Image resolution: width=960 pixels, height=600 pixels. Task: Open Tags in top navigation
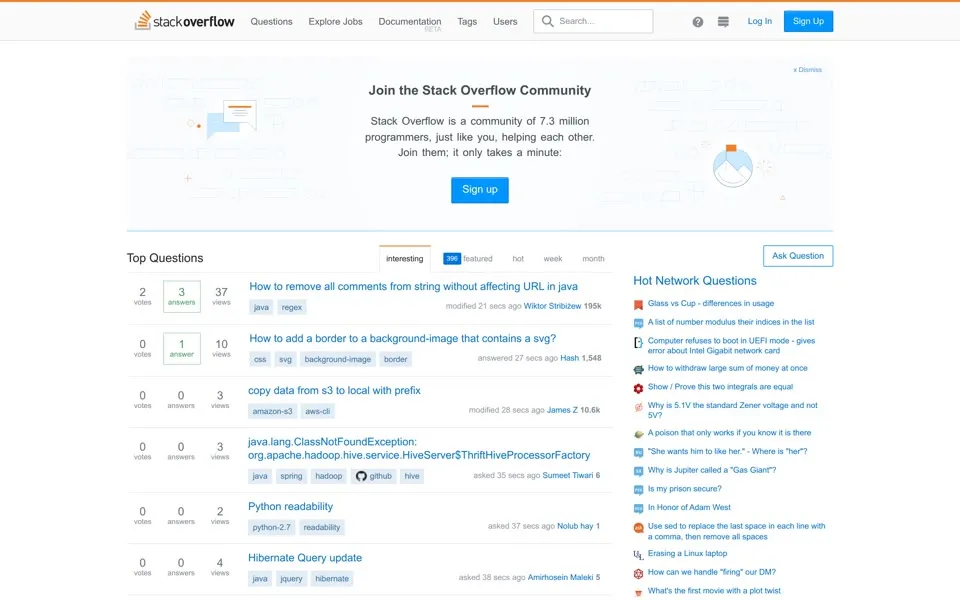coord(467,21)
